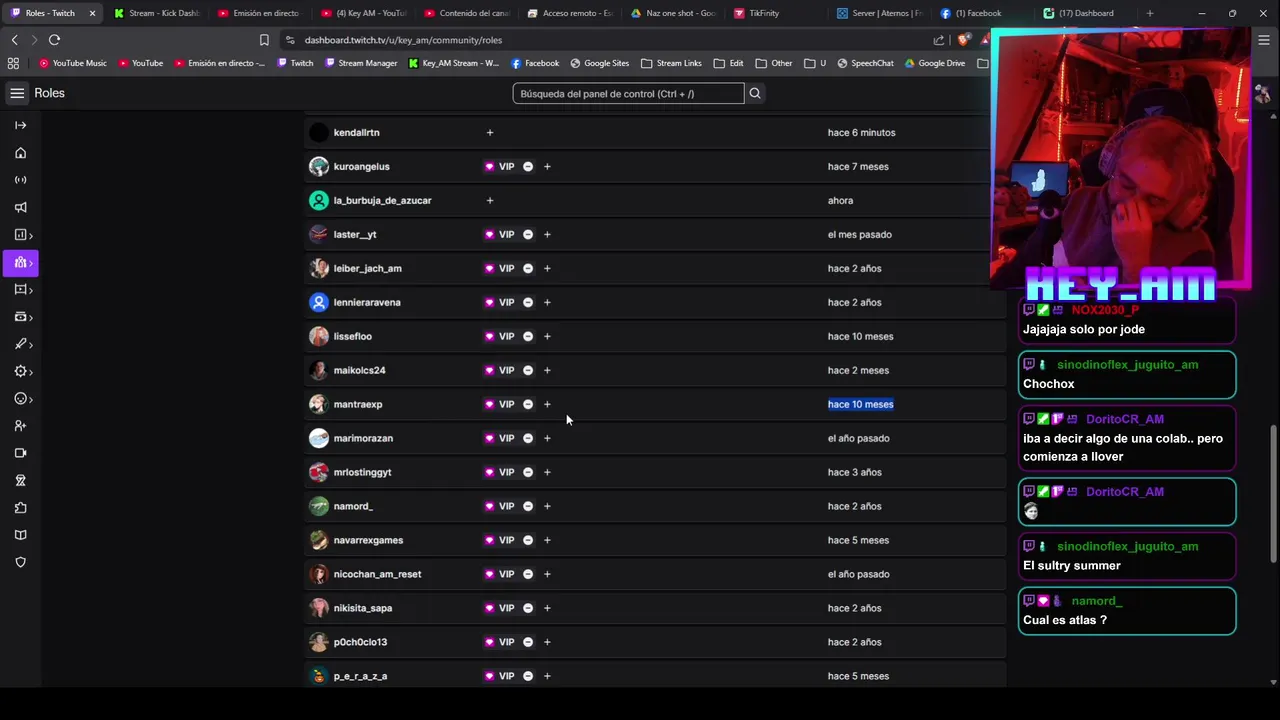Bookmark this page with the bookmark icon

264,40
